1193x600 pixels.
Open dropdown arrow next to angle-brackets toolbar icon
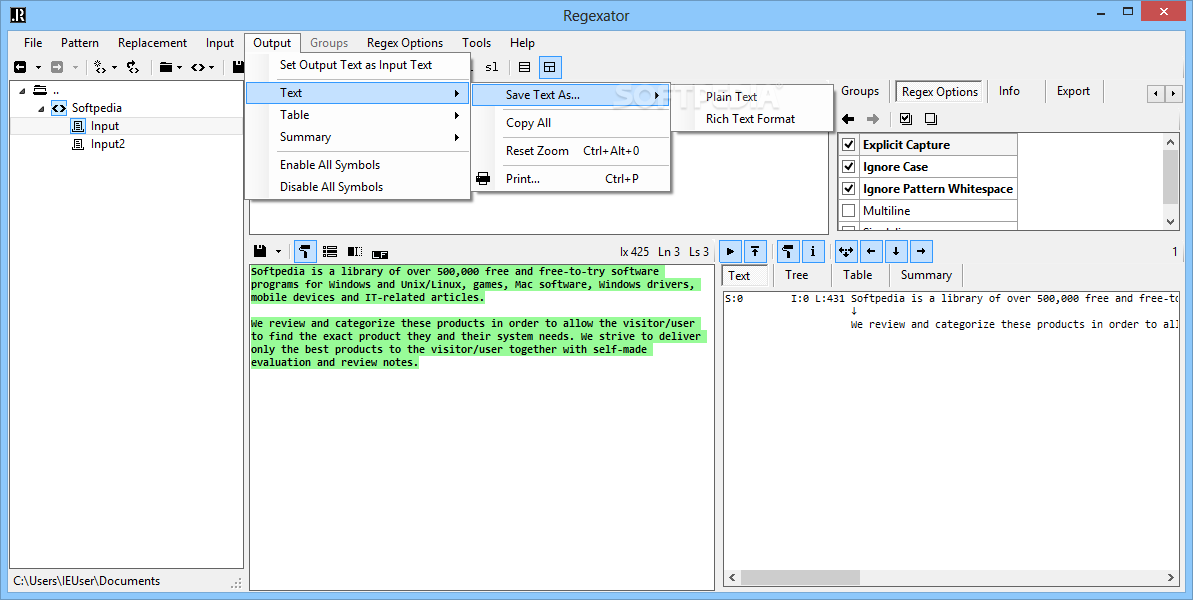coord(212,68)
